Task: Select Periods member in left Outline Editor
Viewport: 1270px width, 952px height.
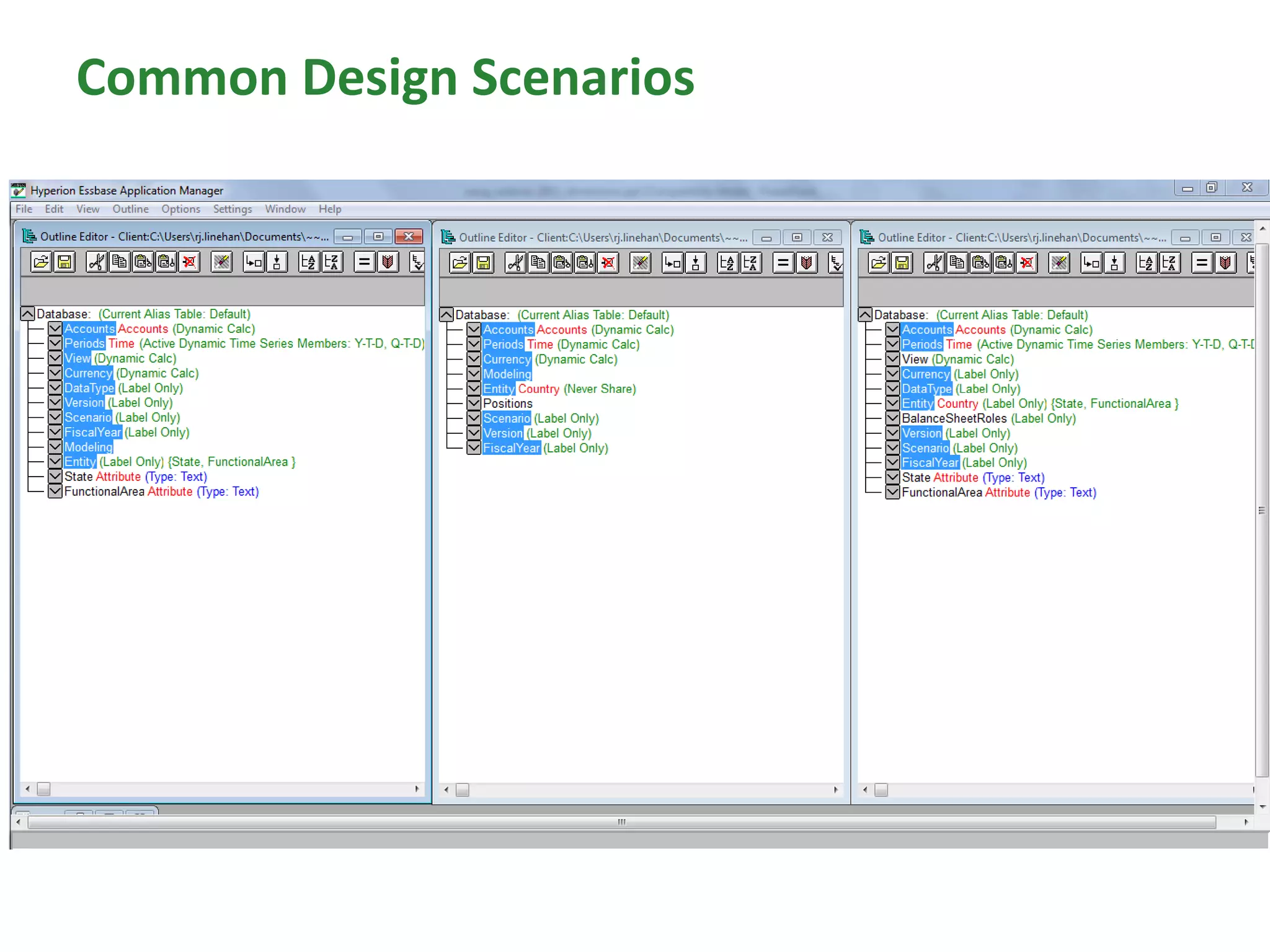Action: coord(84,343)
